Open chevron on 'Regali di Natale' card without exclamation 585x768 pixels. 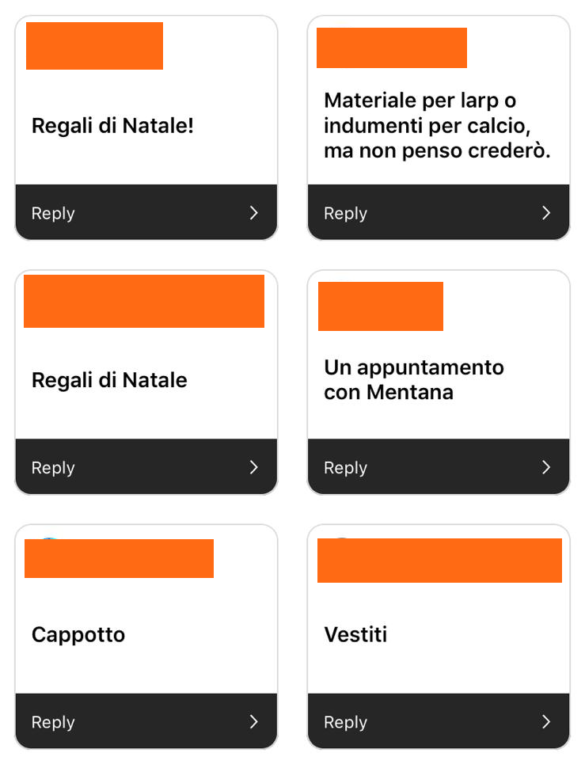tap(253, 467)
